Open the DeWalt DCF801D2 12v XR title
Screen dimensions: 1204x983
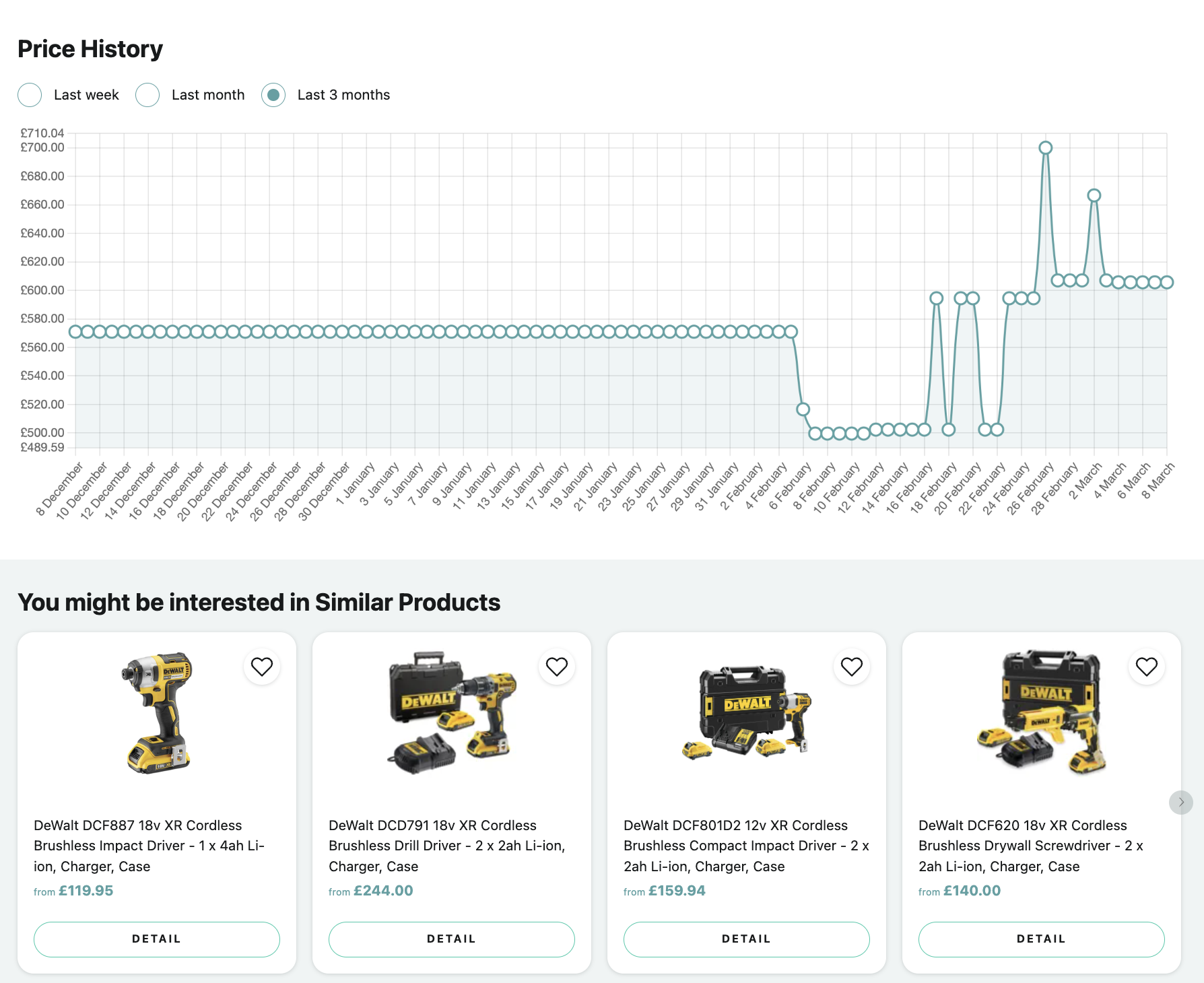click(746, 846)
